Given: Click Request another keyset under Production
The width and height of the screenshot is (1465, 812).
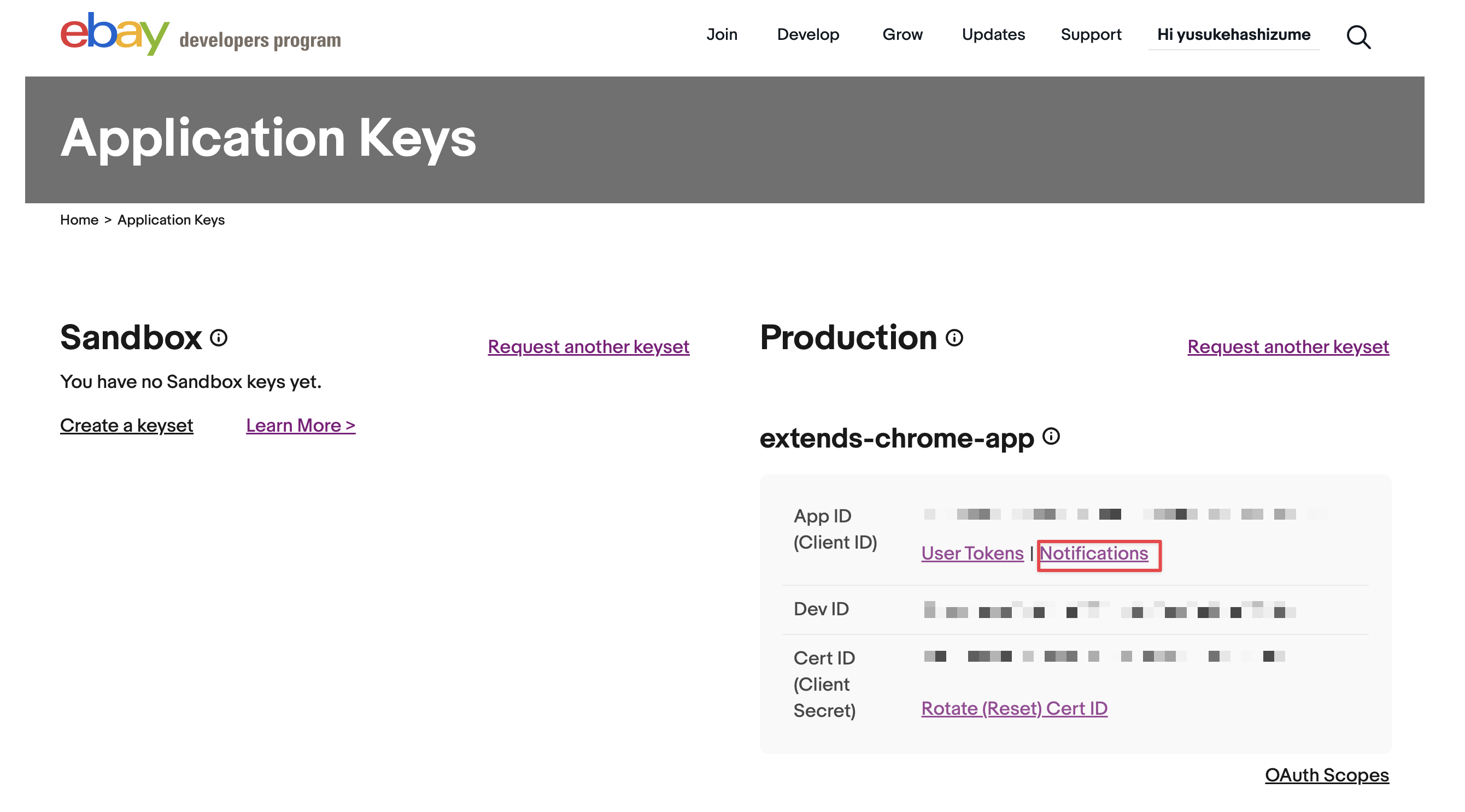Looking at the screenshot, I should [x=1288, y=346].
